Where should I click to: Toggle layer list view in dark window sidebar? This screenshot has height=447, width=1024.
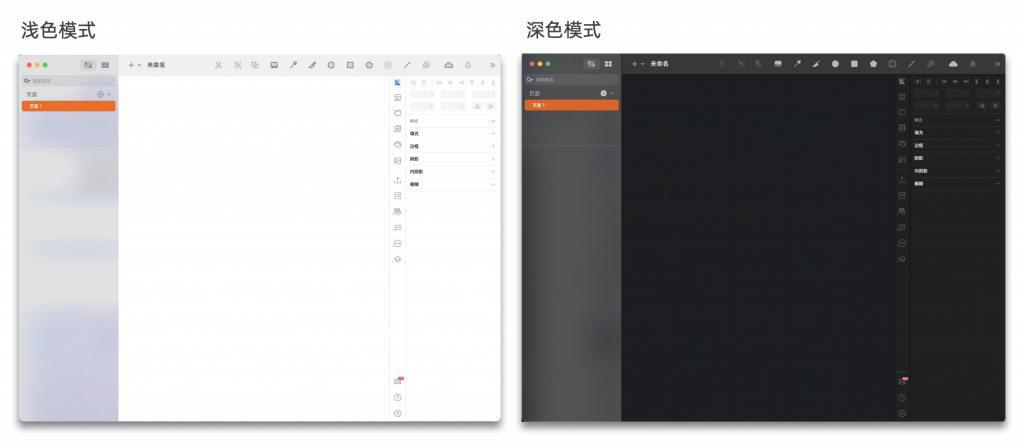click(591, 64)
